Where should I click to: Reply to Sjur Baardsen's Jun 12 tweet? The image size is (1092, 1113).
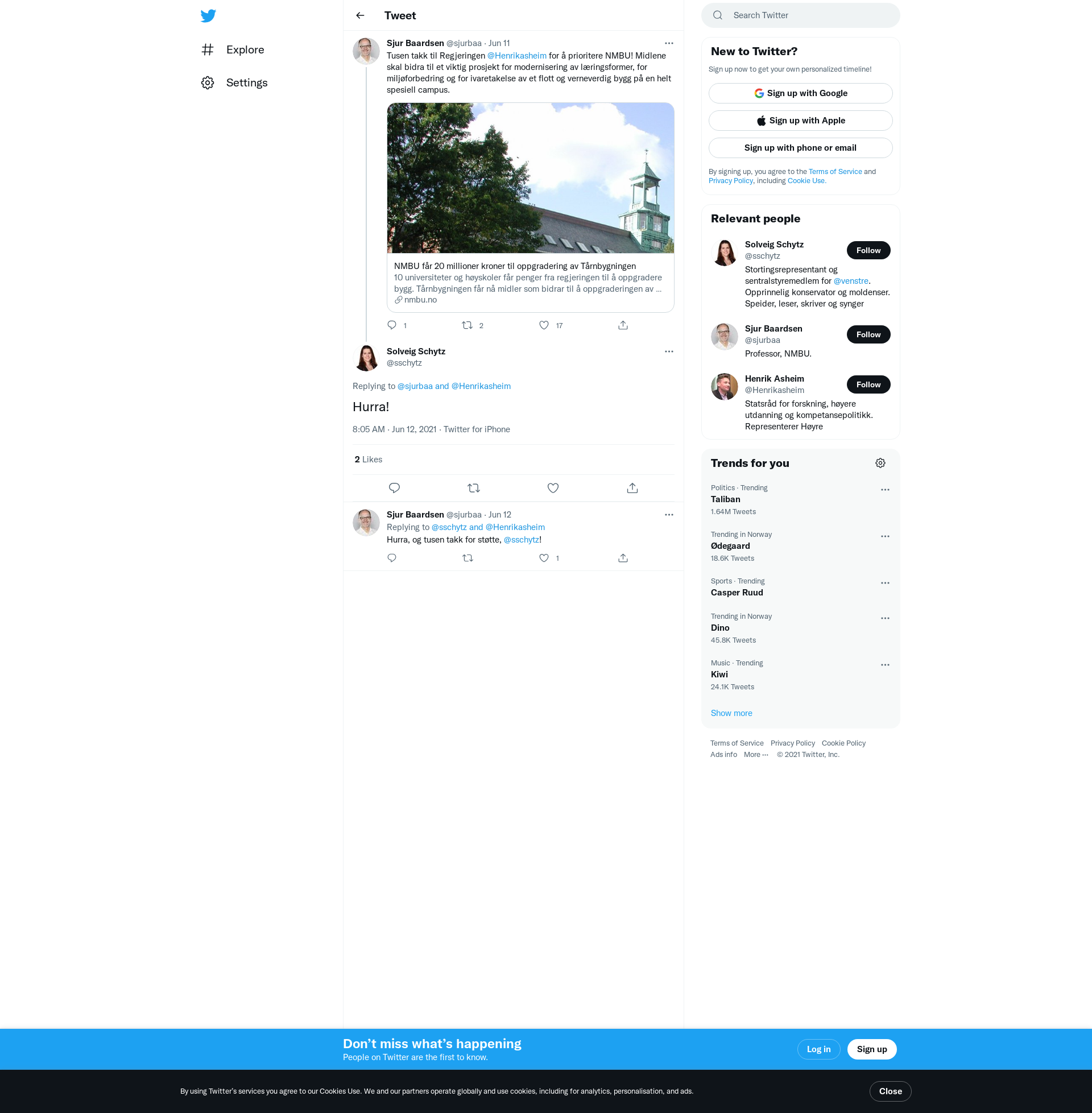392,558
